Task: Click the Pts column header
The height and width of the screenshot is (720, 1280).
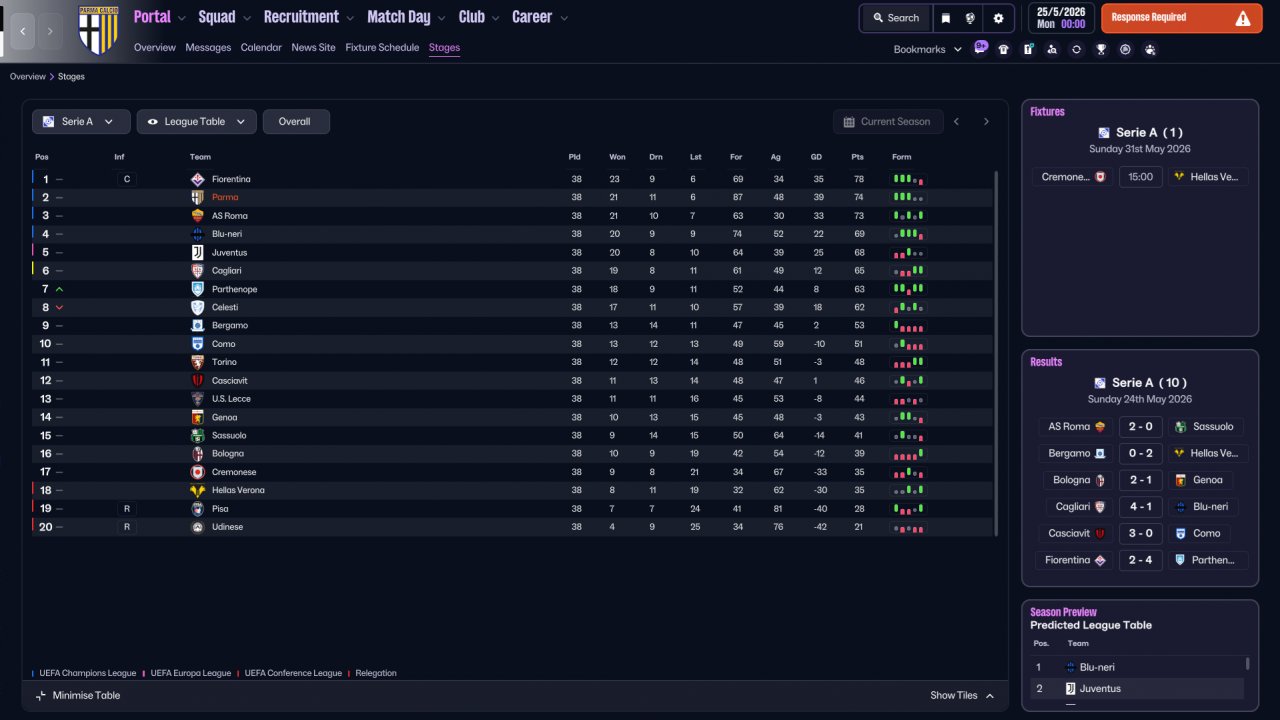Action: pyautogui.click(x=857, y=157)
